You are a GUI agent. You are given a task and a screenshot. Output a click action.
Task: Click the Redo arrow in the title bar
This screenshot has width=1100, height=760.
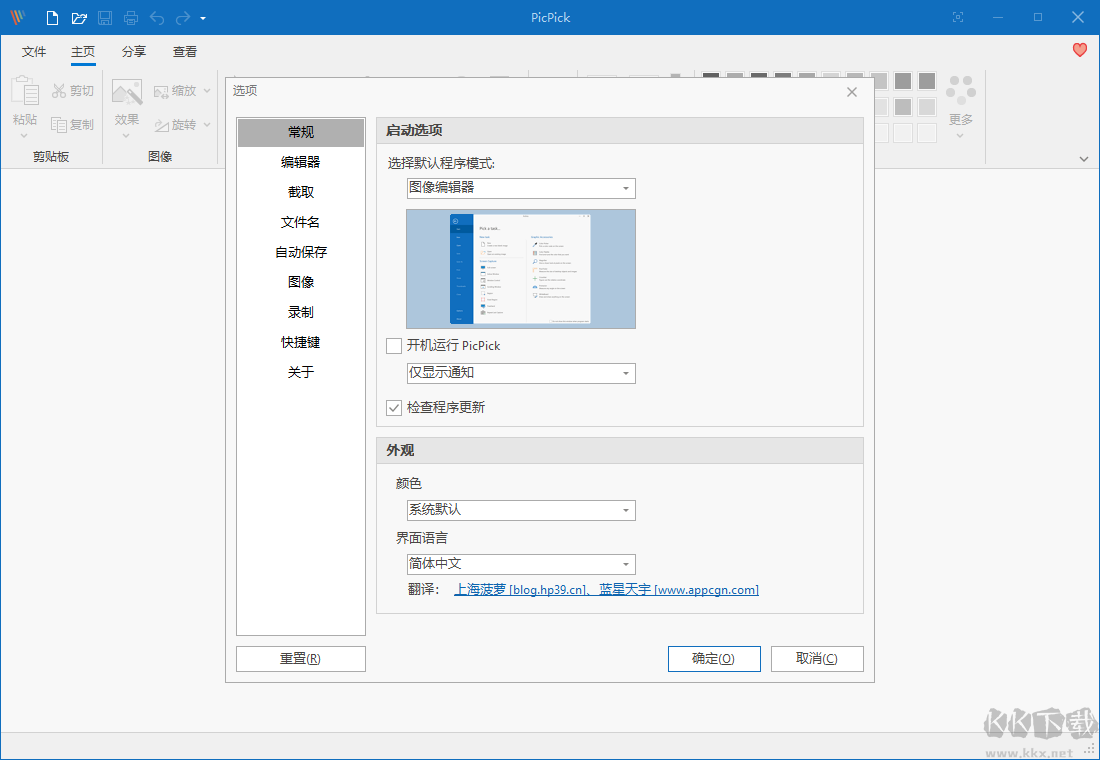pyautogui.click(x=182, y=18)
